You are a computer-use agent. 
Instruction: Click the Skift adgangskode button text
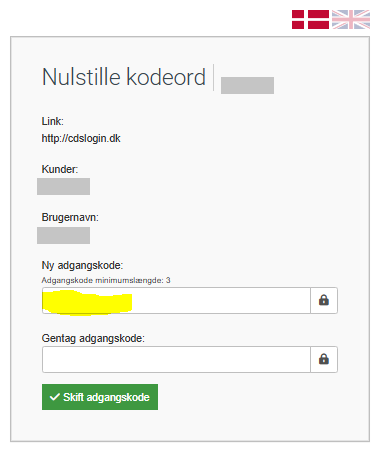click(106, 397)
